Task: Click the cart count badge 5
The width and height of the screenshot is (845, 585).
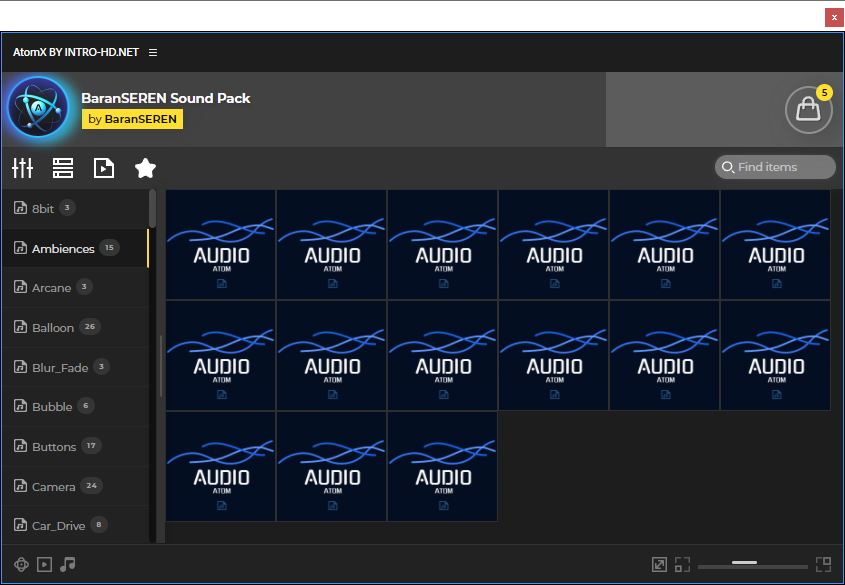Action: 824,93
